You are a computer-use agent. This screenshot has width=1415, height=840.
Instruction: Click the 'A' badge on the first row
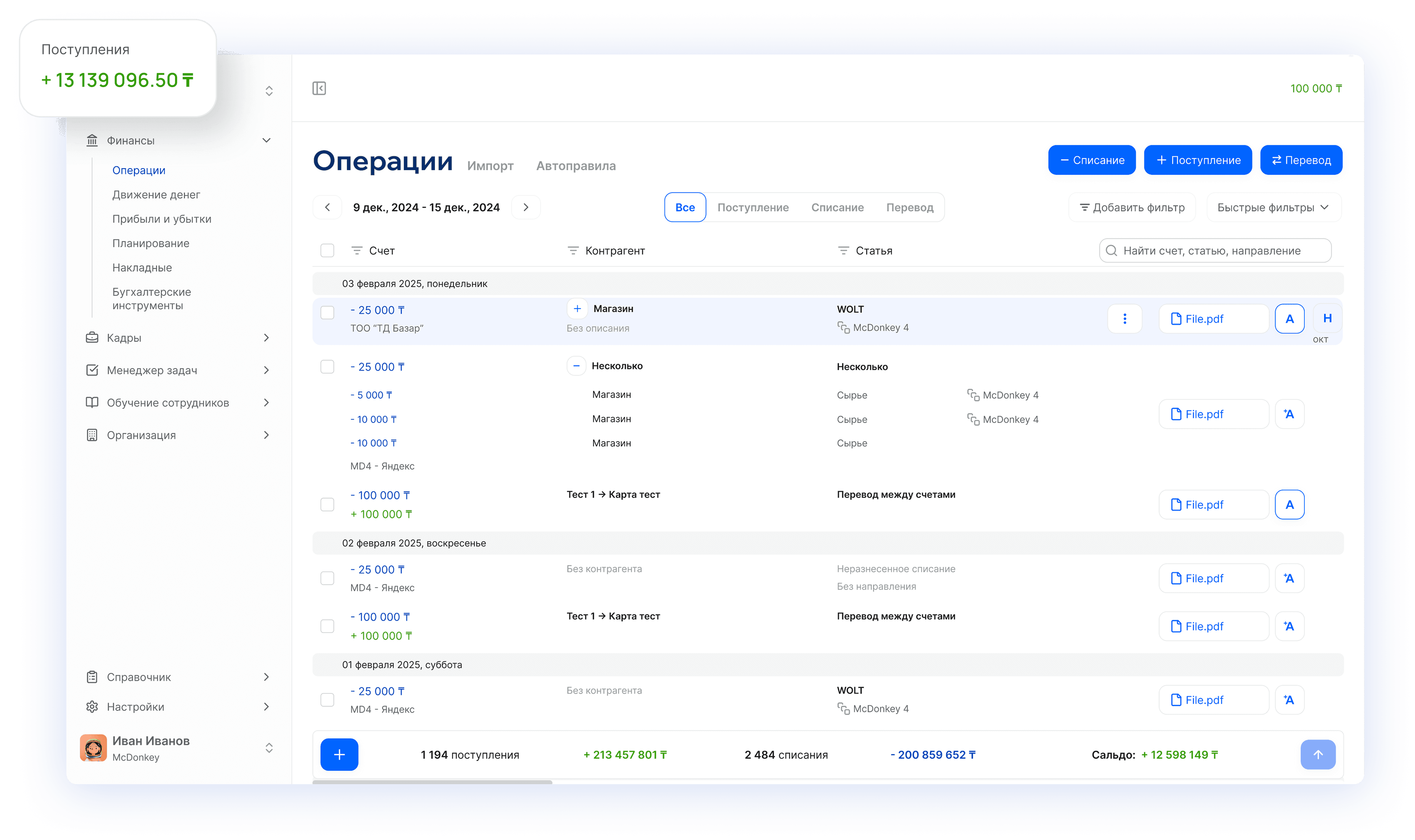pos(1290,318)
